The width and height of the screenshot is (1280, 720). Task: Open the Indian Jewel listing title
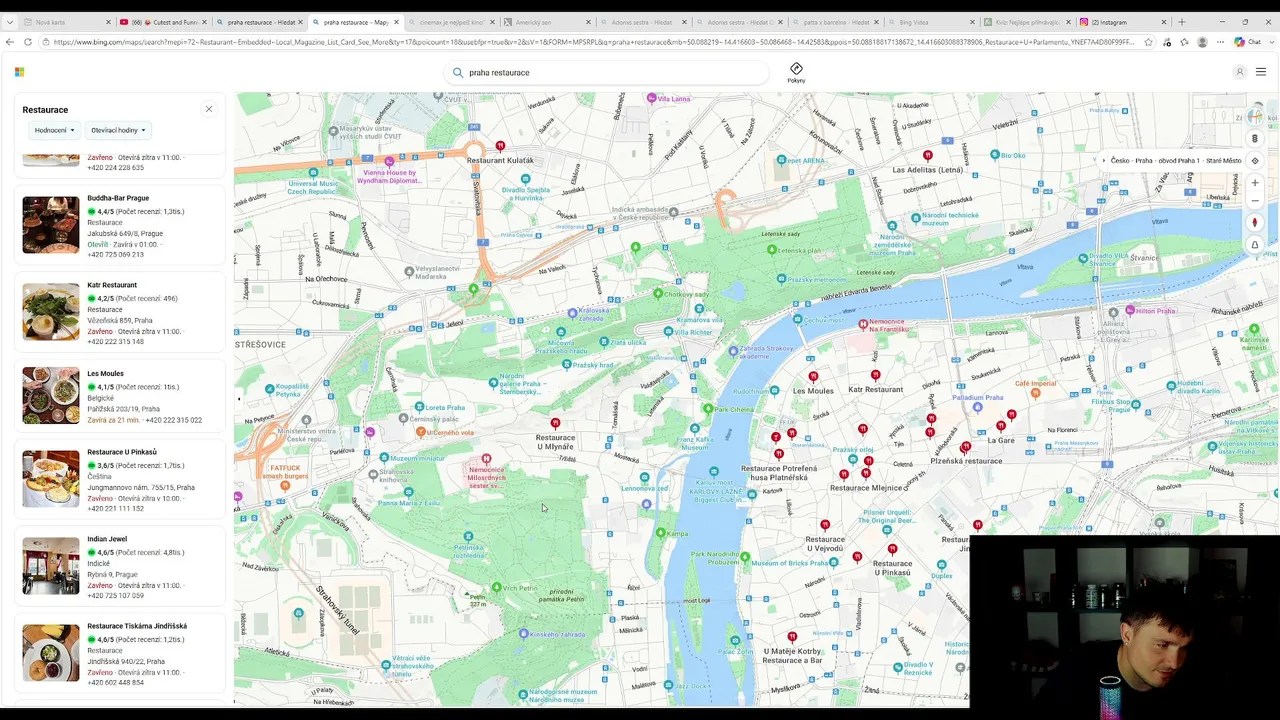(107, 539)
